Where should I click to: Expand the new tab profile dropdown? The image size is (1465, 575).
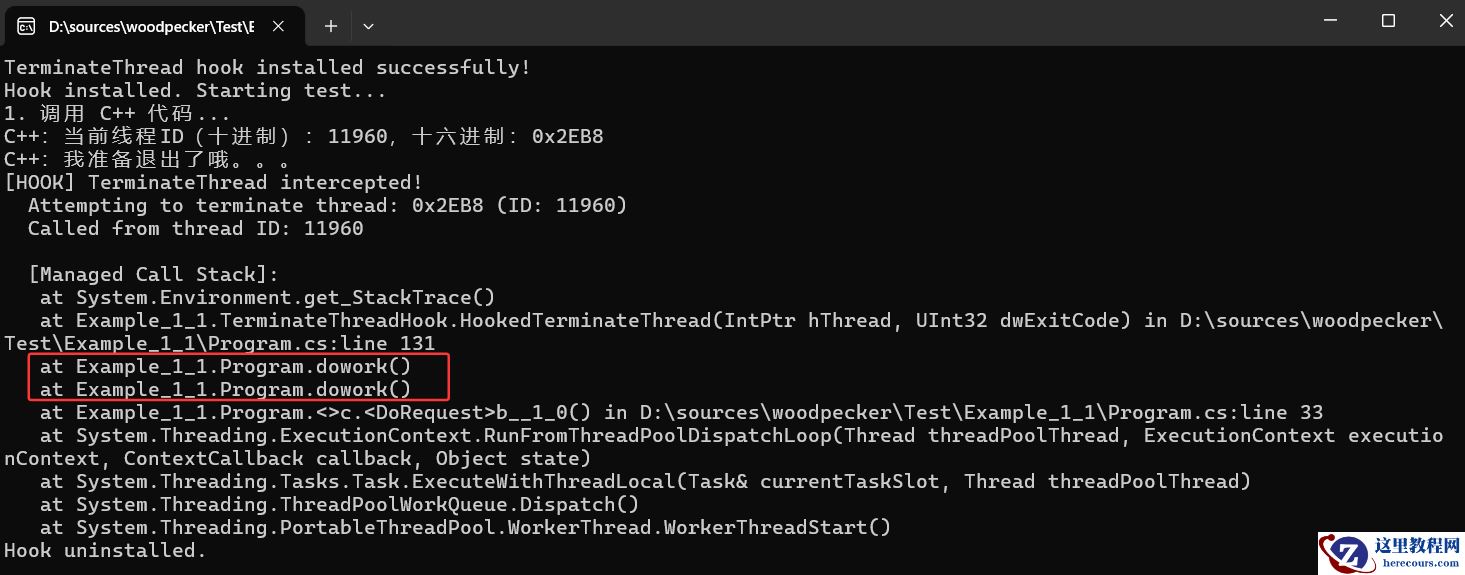pyautogui.click(x=368, y=26)
